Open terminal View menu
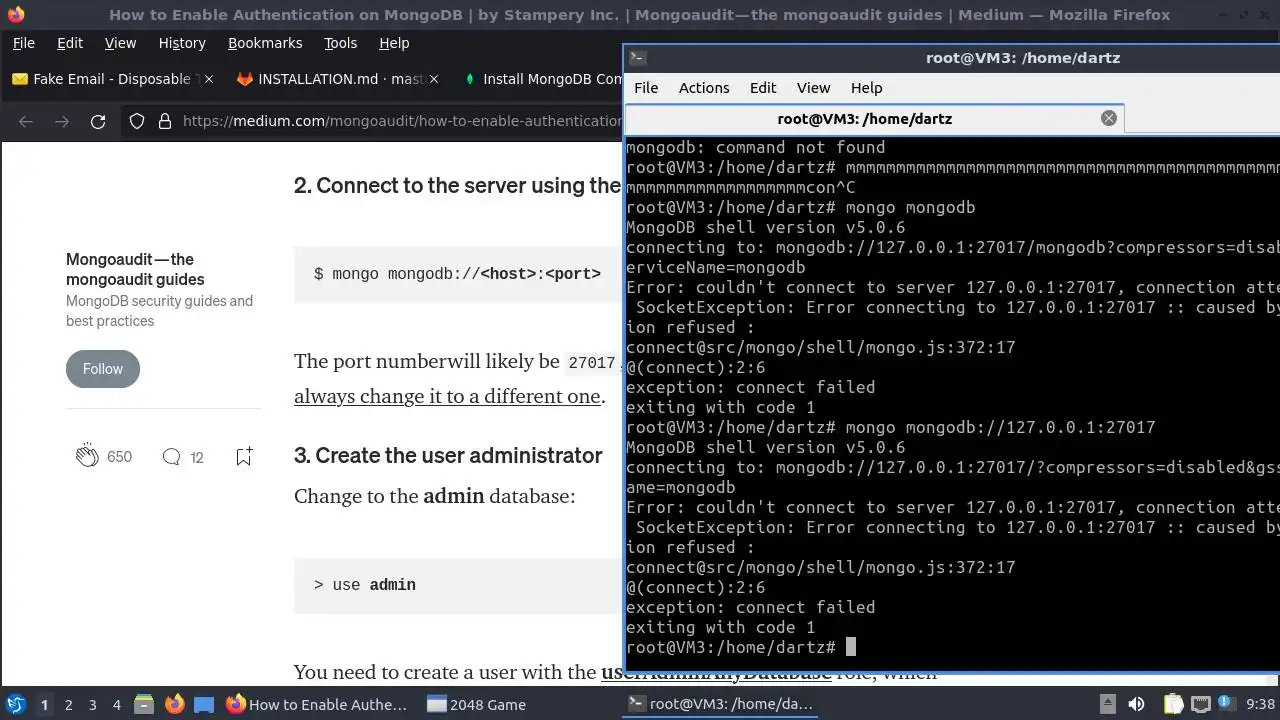 (x=813, y=88)
